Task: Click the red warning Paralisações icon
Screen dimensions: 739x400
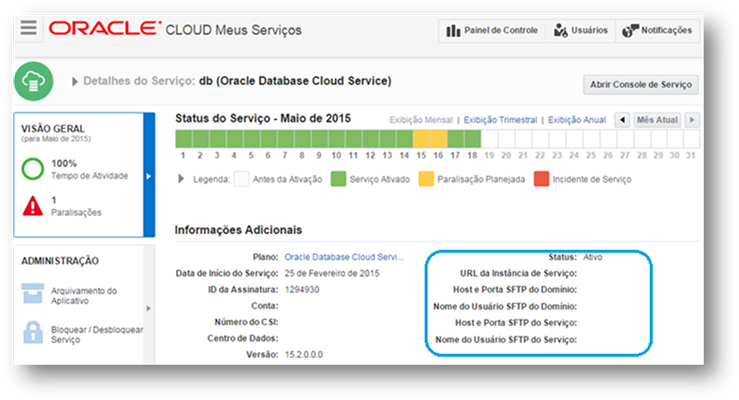Action: click(33, 206)
